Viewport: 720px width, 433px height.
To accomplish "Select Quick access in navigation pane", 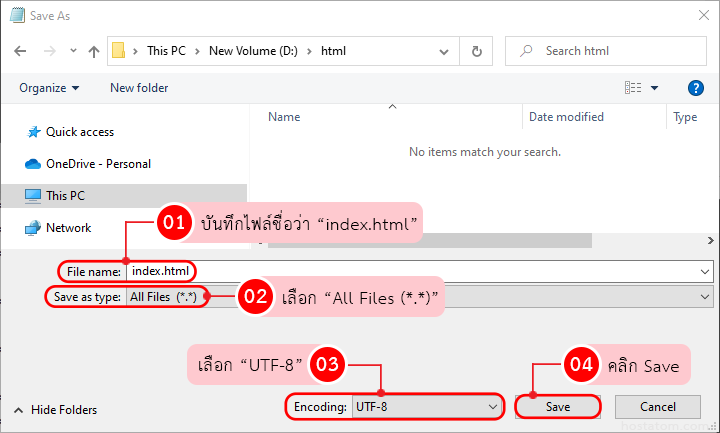I will (x=79, y=132).
